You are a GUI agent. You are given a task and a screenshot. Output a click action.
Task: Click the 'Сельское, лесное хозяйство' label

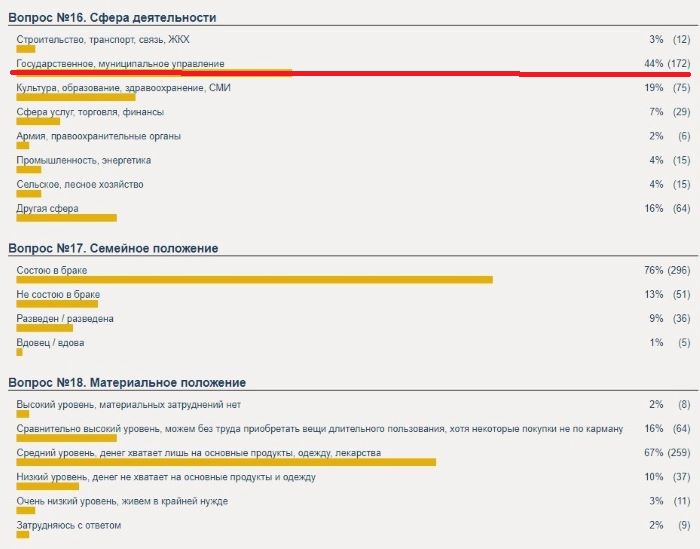[80, 184]
